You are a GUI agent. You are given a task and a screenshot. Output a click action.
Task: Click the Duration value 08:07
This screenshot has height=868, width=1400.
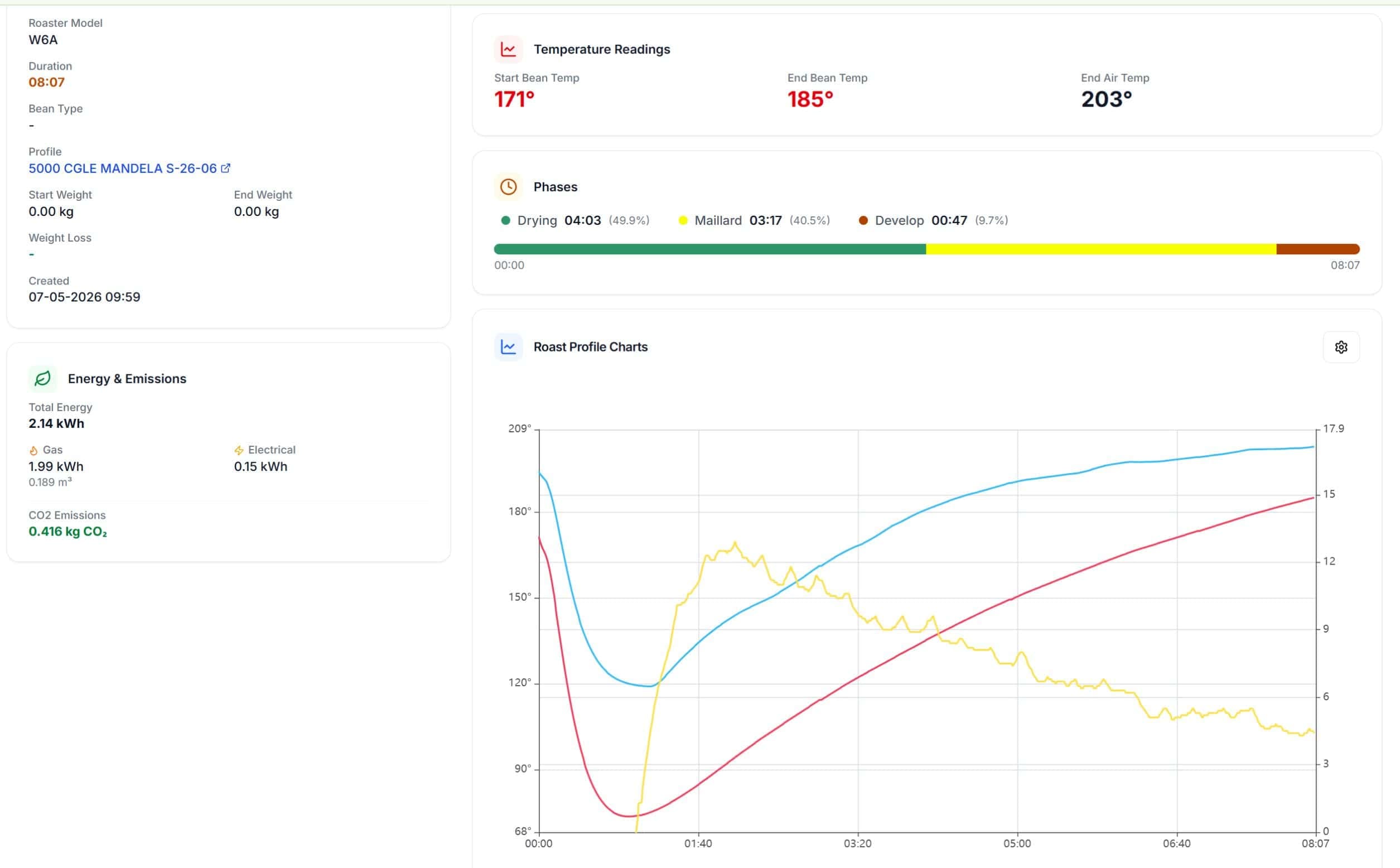[46, 82]
